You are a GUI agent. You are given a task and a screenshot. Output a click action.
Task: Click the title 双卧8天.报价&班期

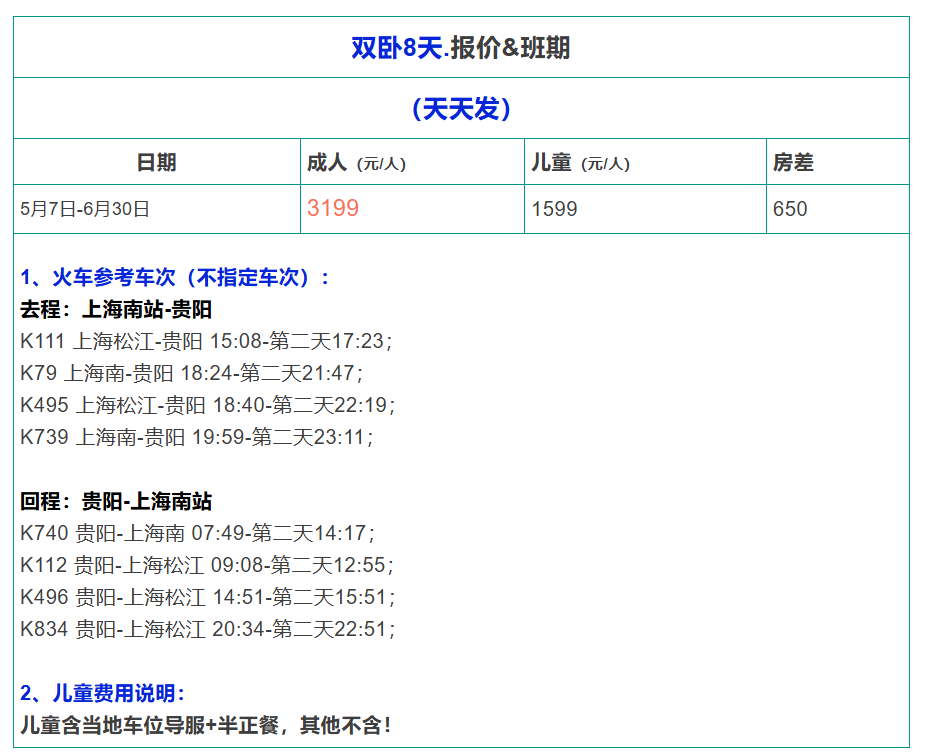coord(461,48)
